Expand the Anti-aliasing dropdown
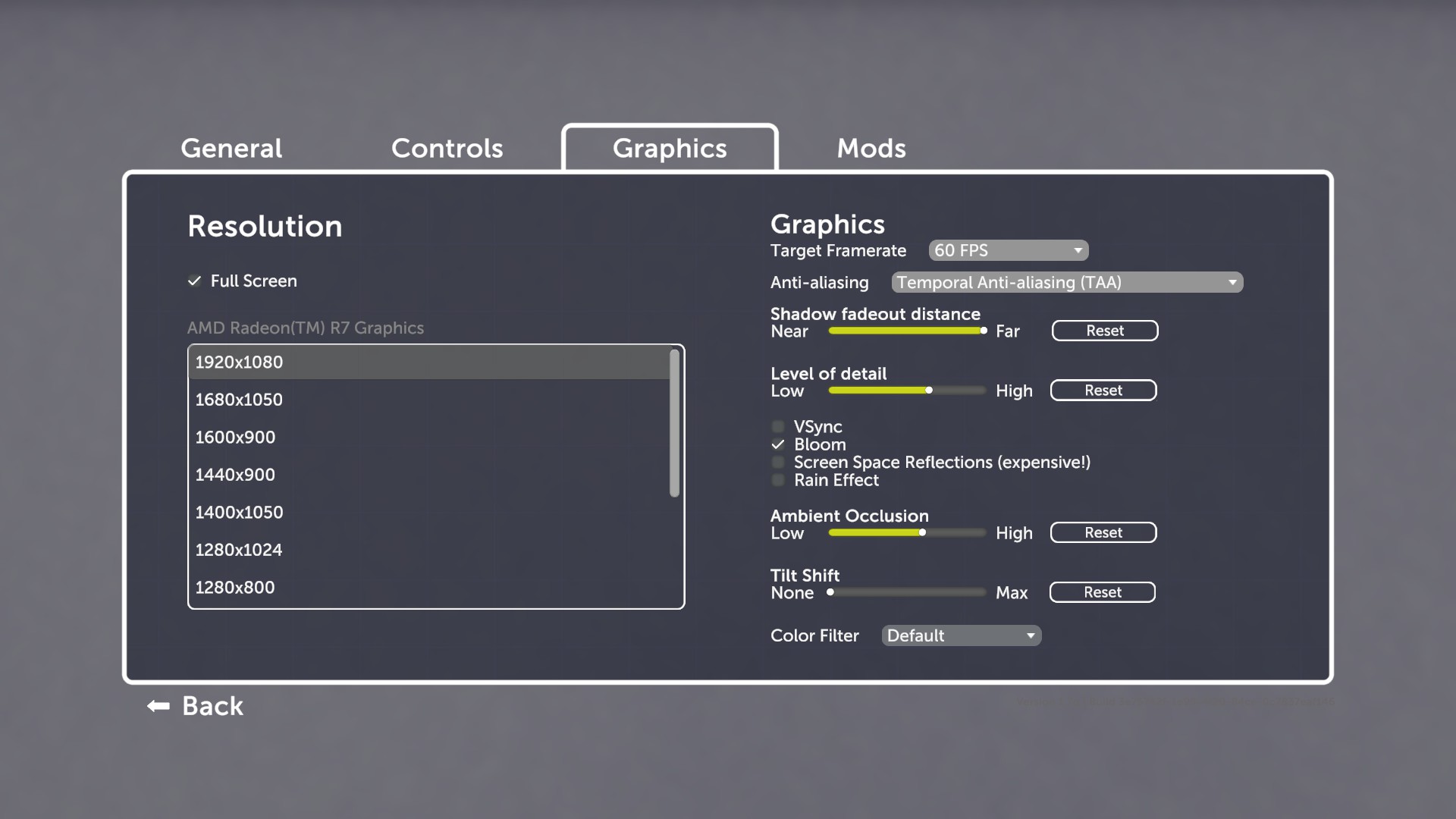1456x819 pixels. (1066, 282)
